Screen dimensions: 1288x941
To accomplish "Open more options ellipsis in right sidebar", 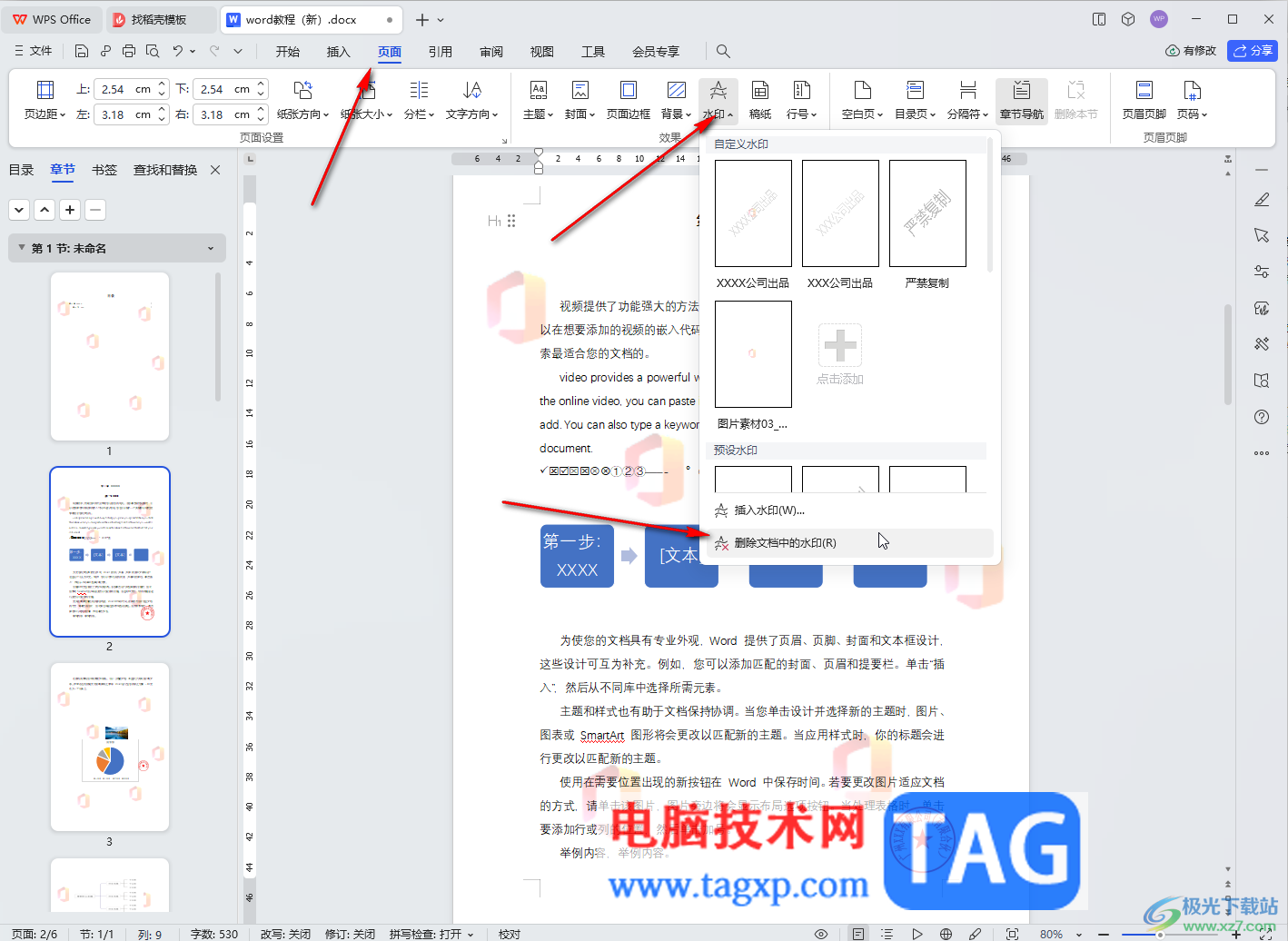I will pyautogui.click(x=1262, y=453).
